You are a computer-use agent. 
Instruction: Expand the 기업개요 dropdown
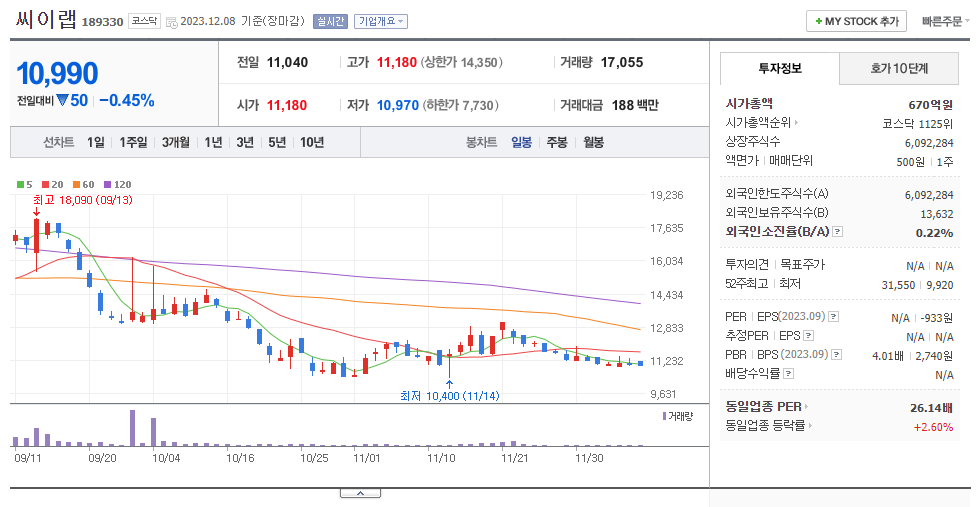tap(381, 21)
